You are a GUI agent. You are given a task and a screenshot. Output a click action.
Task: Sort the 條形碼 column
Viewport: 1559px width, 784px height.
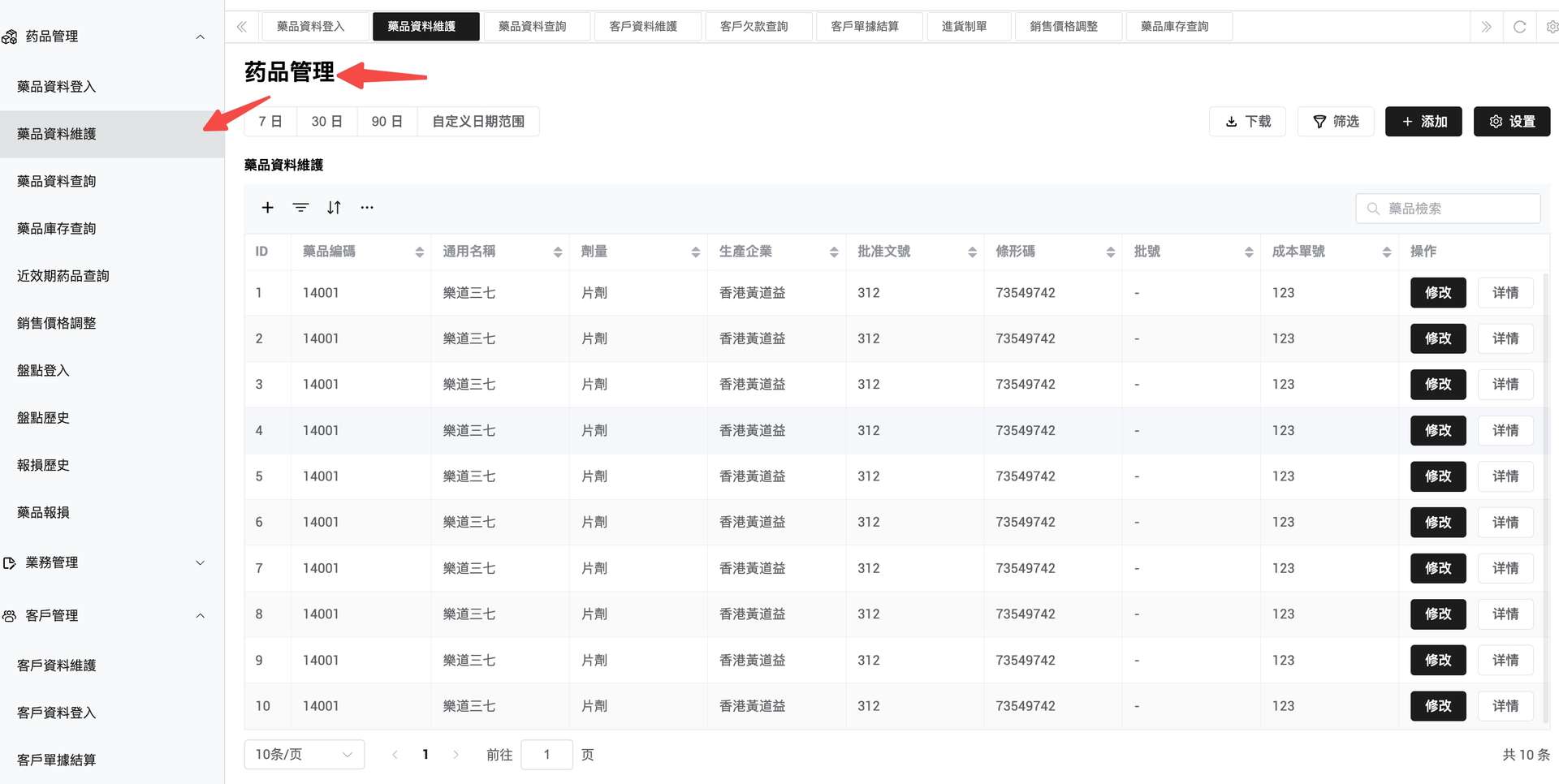1110,252
